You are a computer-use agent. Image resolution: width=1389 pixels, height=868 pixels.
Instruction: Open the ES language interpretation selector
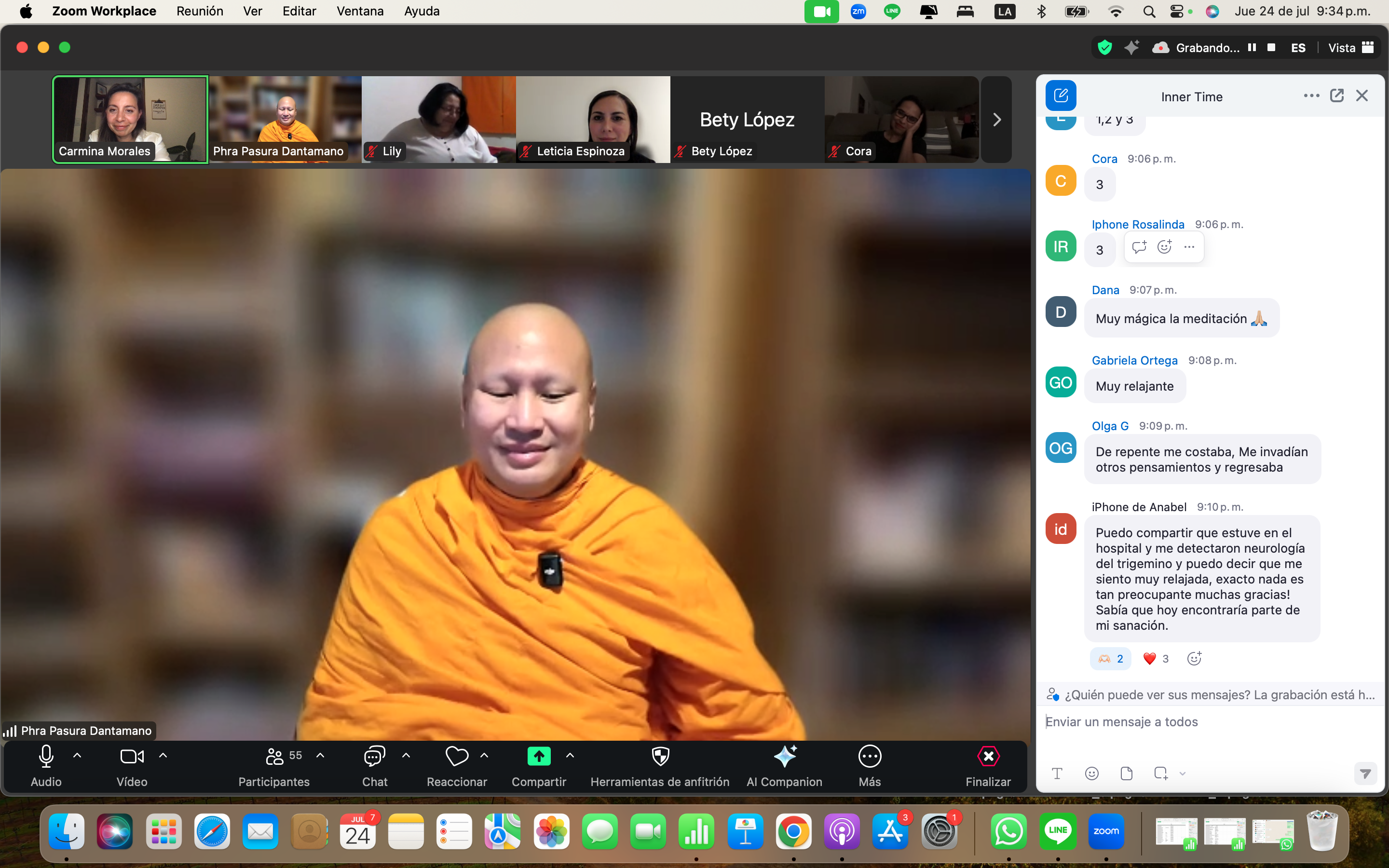[x=1298, y=48]
